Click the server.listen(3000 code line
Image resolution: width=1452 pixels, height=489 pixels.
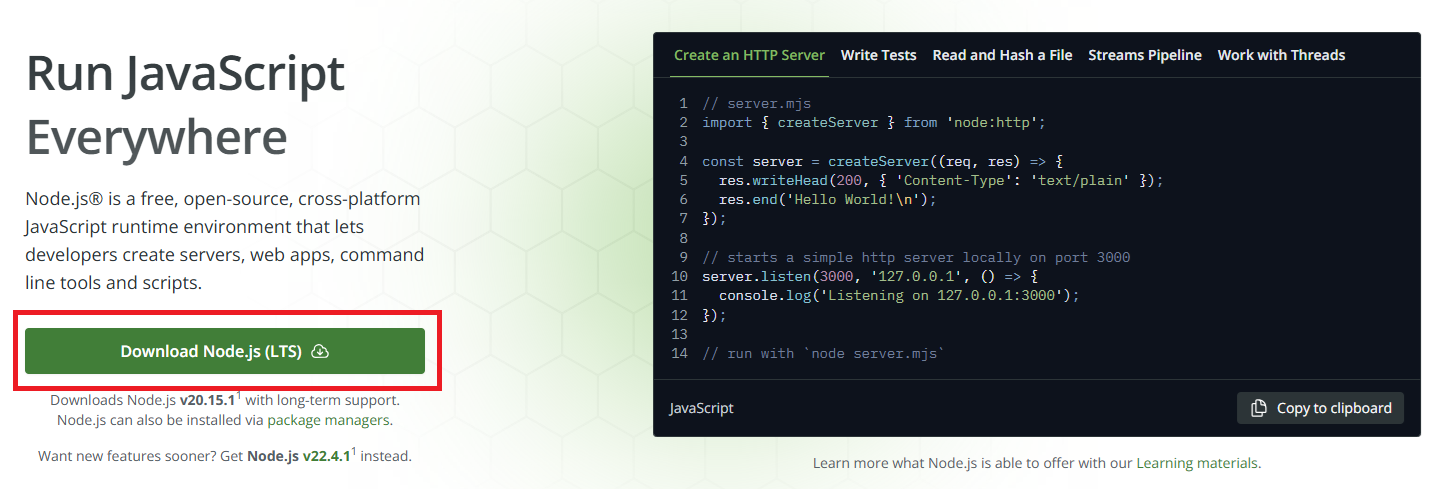click(x=869, y=276)
